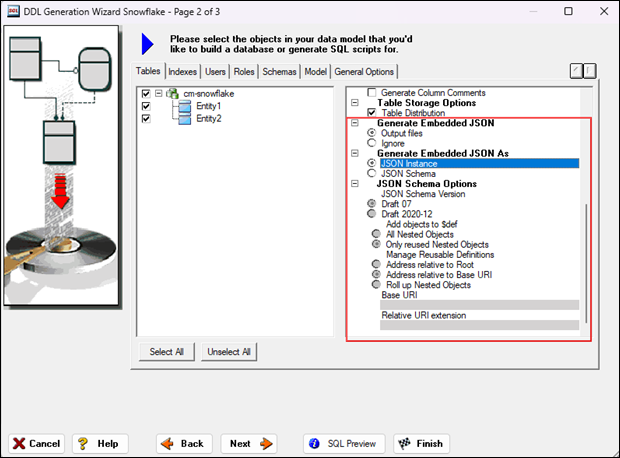Collapse the JSON Schema Options group
The height and width of the screenshot is (458, 620).
pos(355,184)
